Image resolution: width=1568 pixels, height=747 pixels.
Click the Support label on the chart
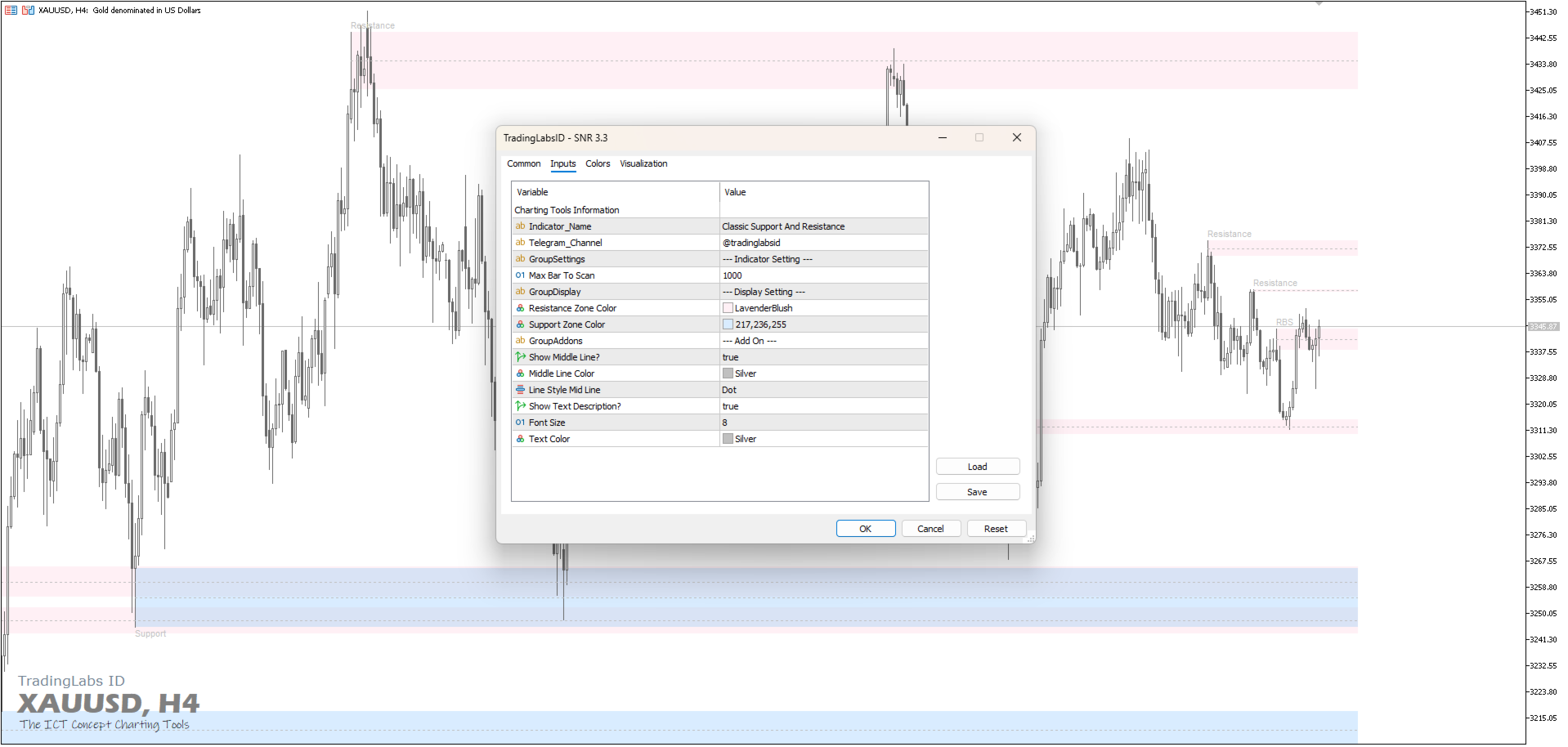coord(150,633)
